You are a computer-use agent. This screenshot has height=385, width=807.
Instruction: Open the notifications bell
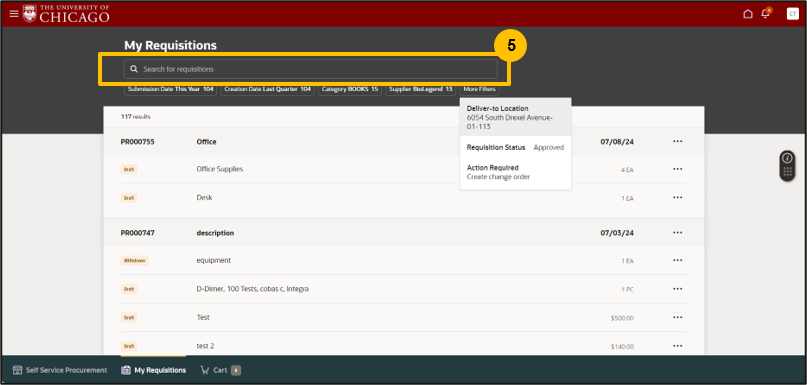pyautogui.click(x=765, y=14)
